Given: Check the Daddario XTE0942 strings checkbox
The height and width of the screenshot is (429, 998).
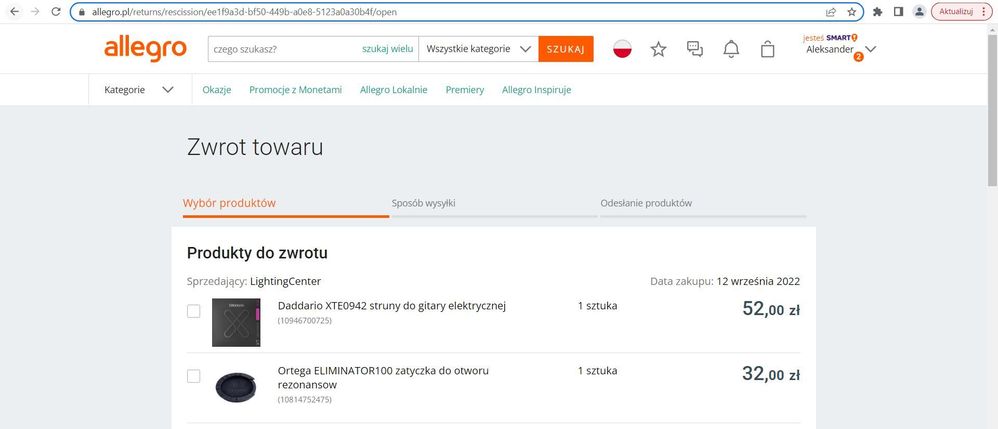Looking at the screenshot, I should pyautogui.click(x=193, y=311).
